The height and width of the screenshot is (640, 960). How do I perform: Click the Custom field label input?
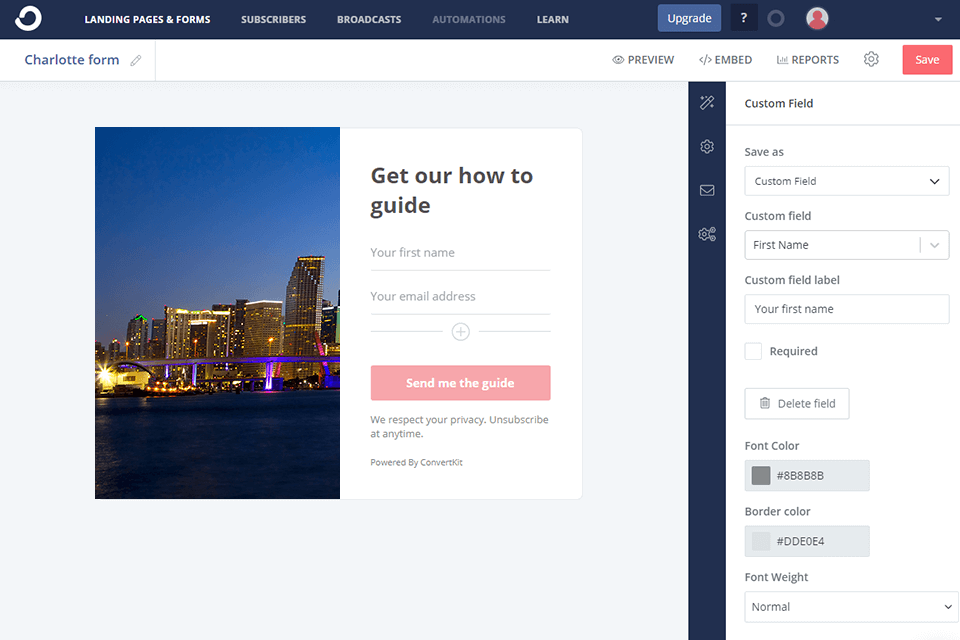pyautogui.click(x=846, y=309)
